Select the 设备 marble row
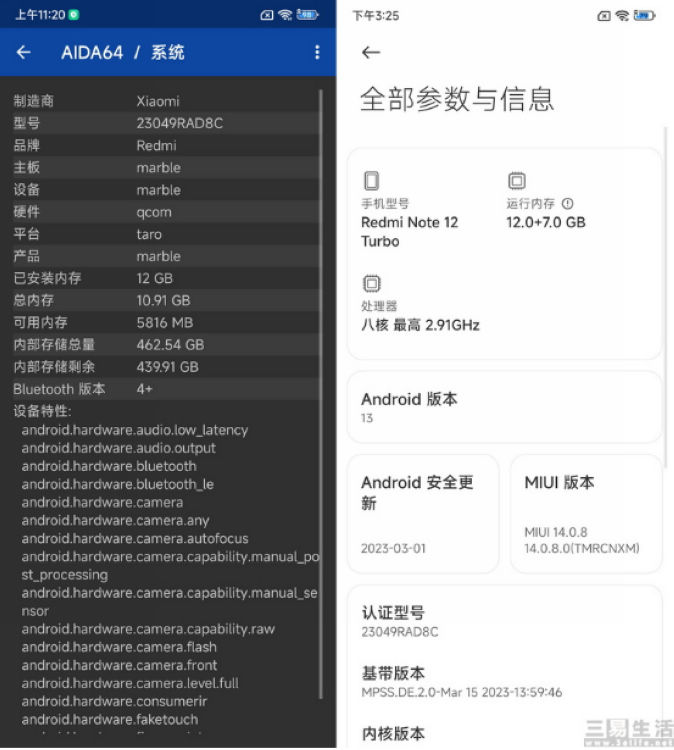The width and height of the screenshot is (674, 750). 165,190
